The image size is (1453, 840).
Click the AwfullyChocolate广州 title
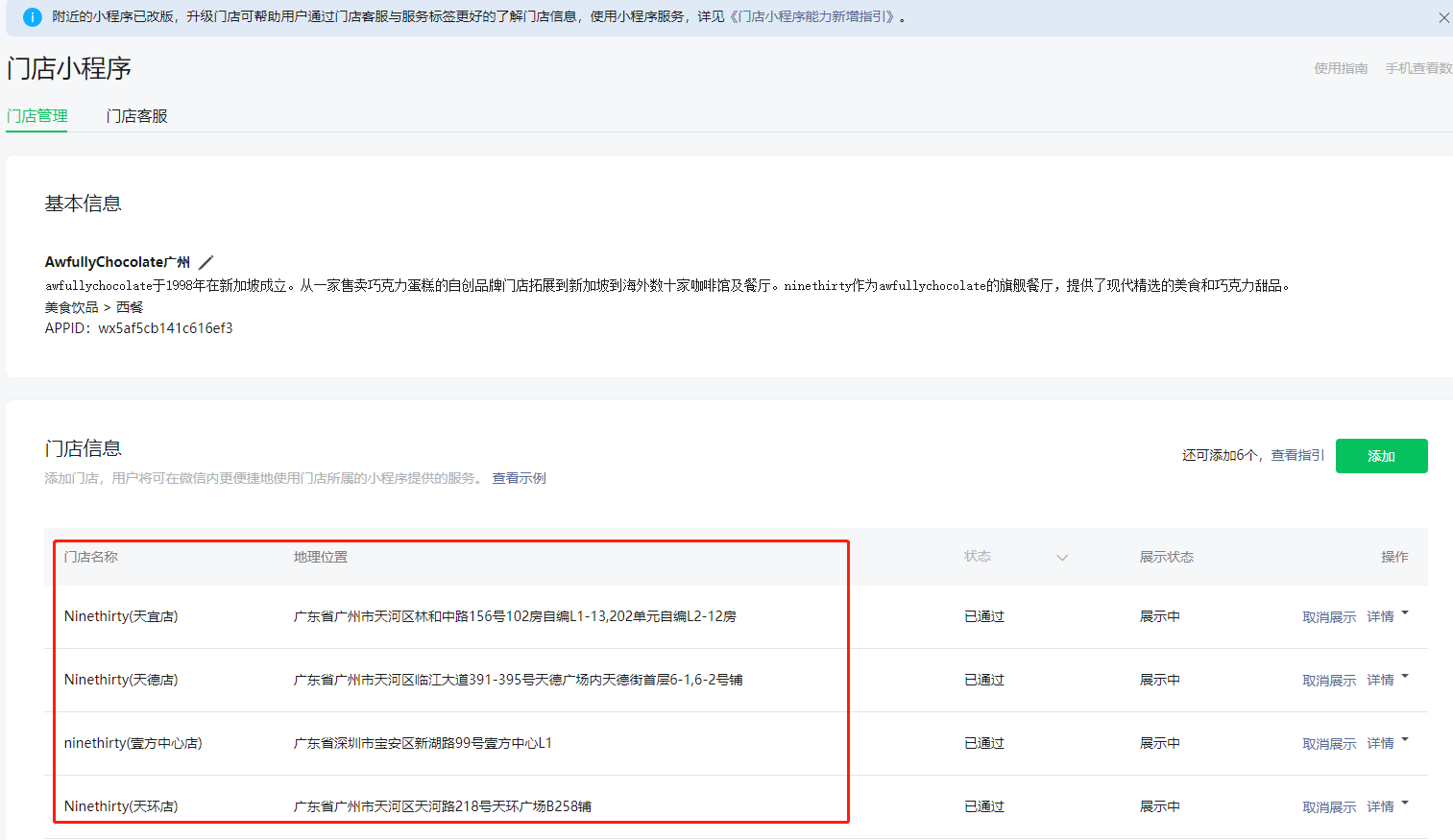click(117, 262)
